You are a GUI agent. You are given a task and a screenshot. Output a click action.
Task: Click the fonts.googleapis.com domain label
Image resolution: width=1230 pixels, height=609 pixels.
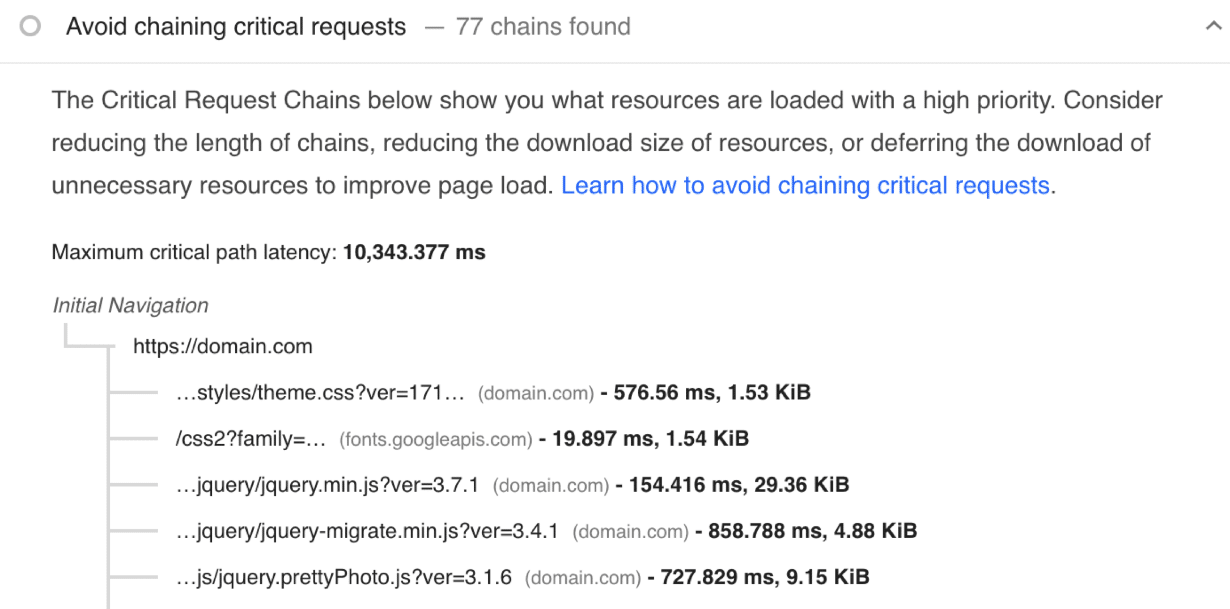(x=436, y=438)
